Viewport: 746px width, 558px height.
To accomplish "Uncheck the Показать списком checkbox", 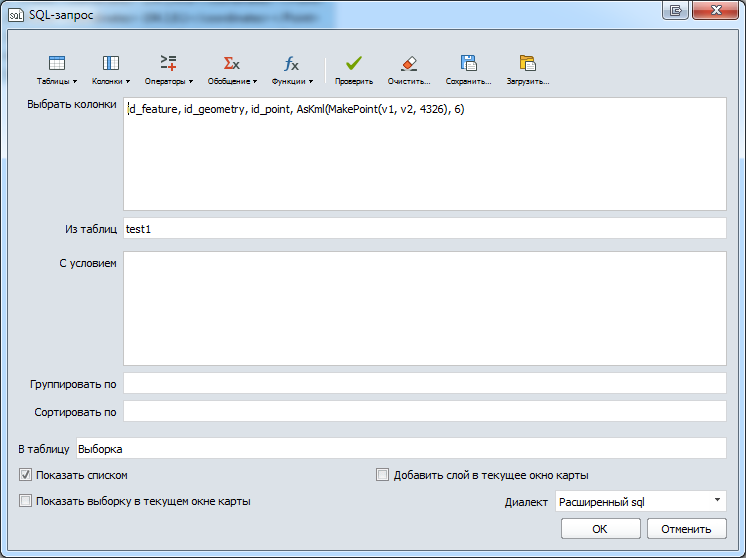I will click(25, 475).
